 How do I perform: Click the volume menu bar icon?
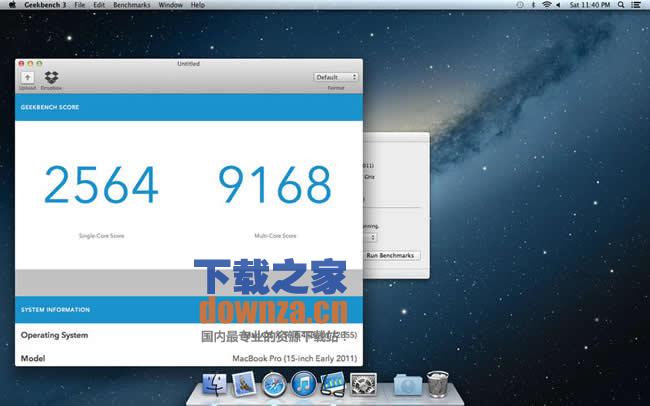click(x=558, y=5)
